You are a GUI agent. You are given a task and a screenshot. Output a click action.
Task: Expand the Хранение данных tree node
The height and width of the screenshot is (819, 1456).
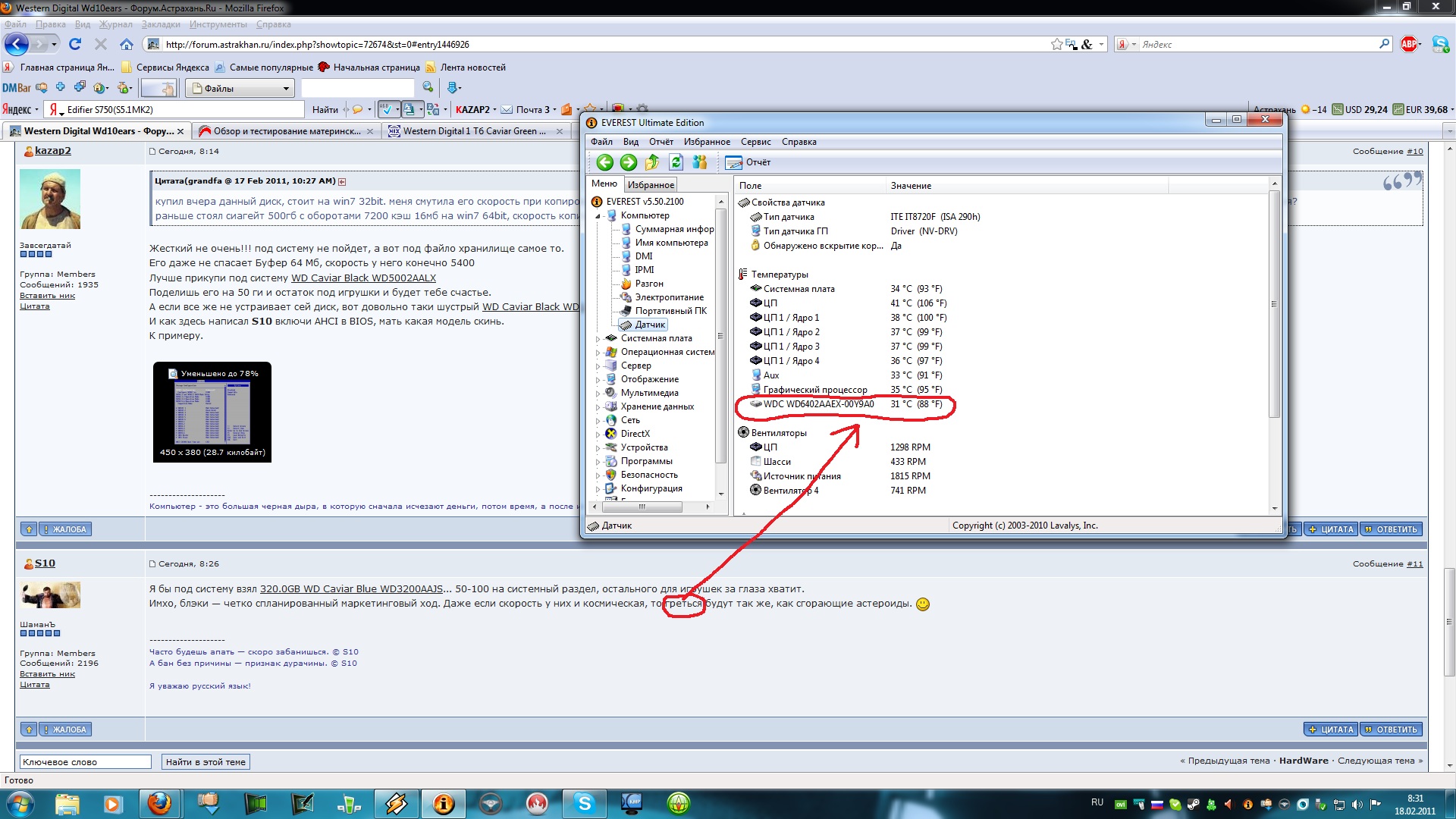[x=598, y=407]
